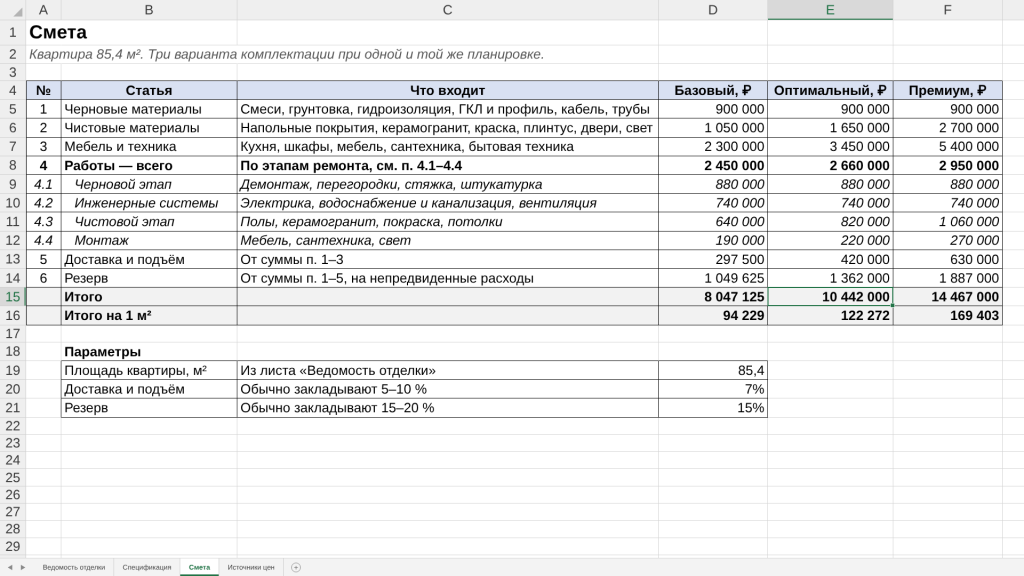Screen dimensions: 1024x576
Task: Open the «Спецификация» sheet tab
Action: [147, 568]
